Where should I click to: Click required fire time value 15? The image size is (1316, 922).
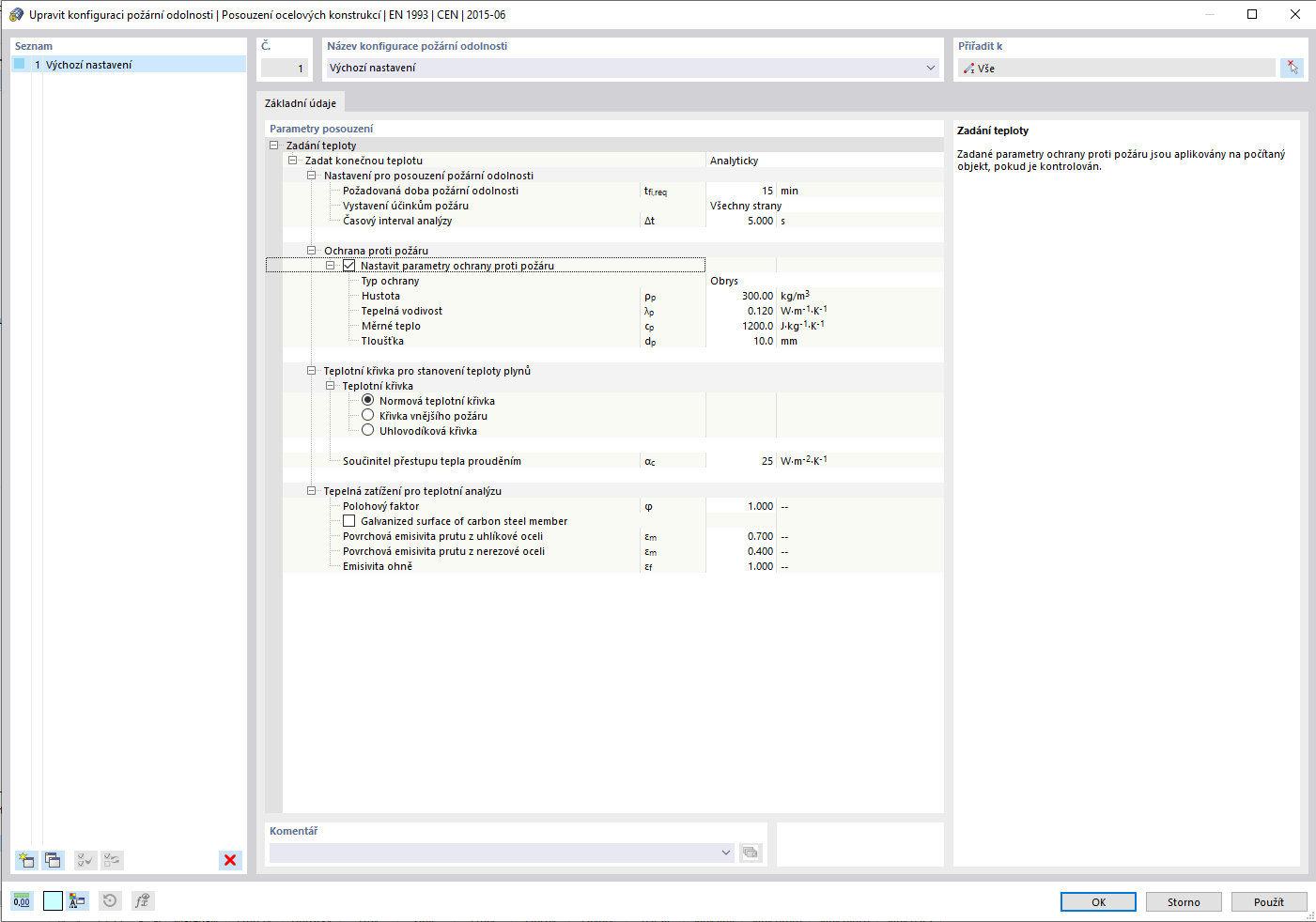741,191
